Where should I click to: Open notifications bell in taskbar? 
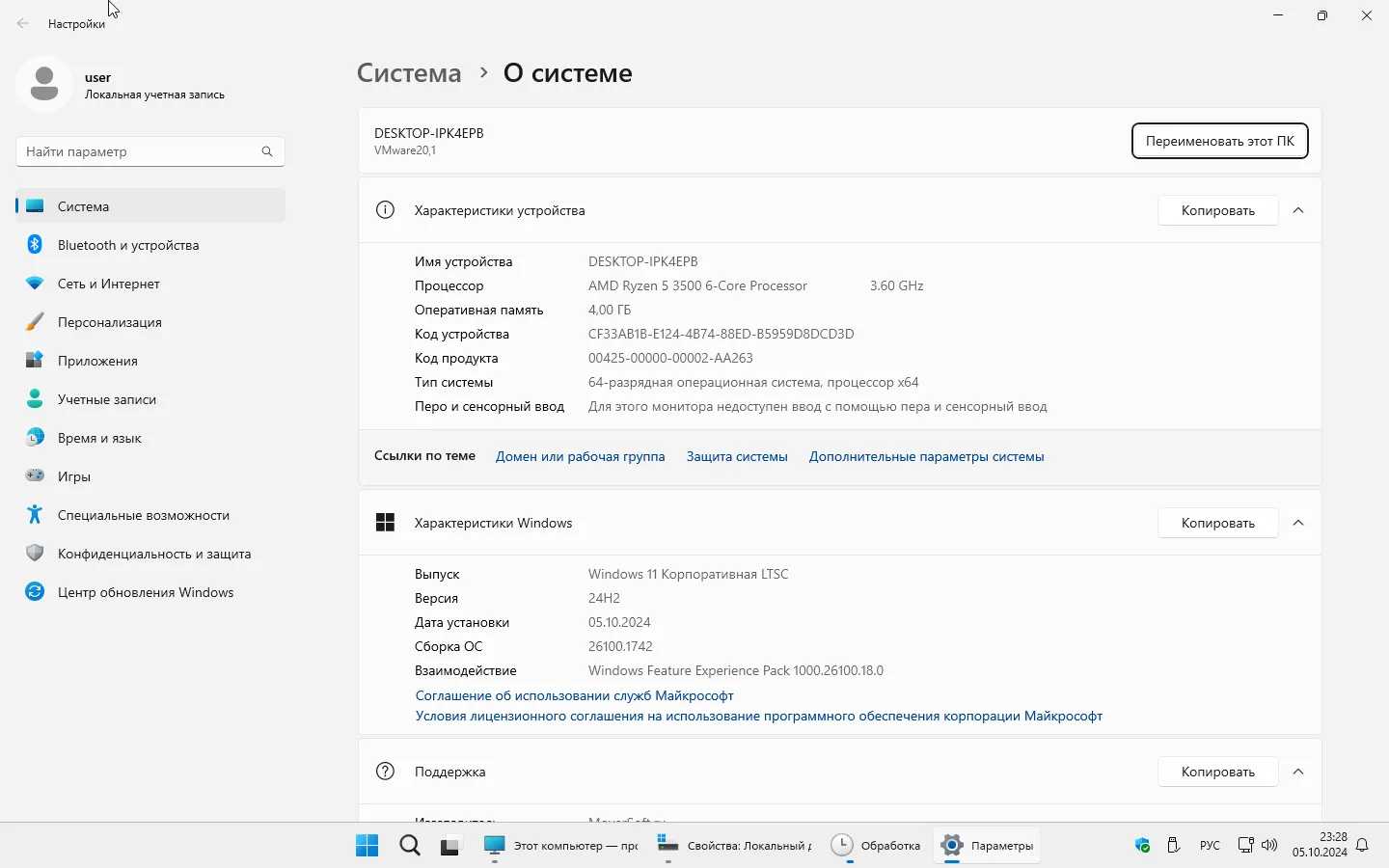click(1362, 846)
